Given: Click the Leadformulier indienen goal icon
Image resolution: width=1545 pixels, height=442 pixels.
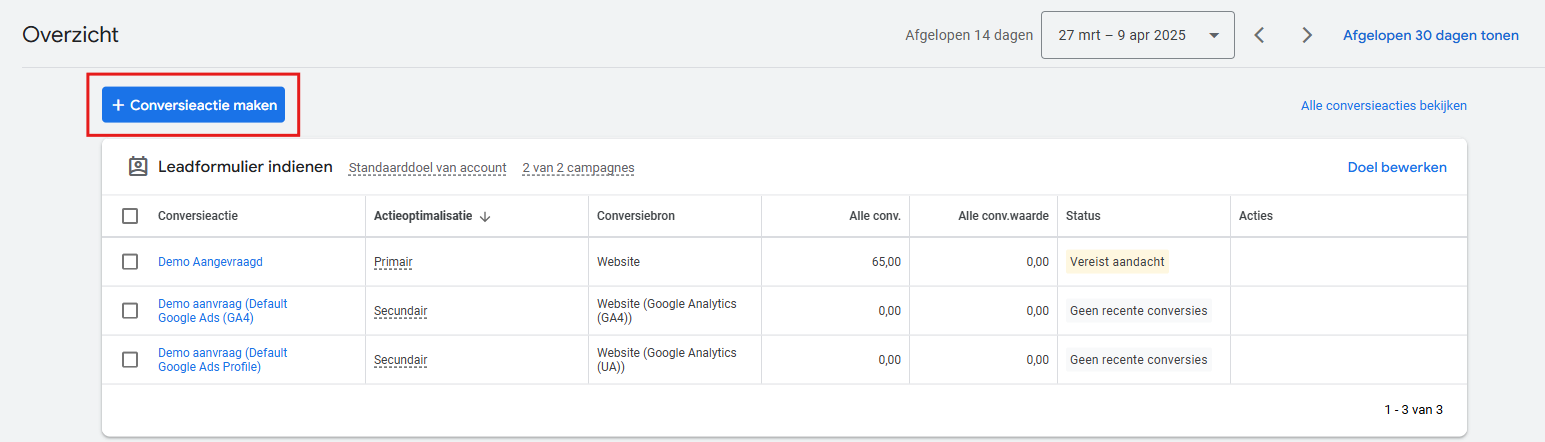Looking at the screenshot, I should [x=138, y=167].
